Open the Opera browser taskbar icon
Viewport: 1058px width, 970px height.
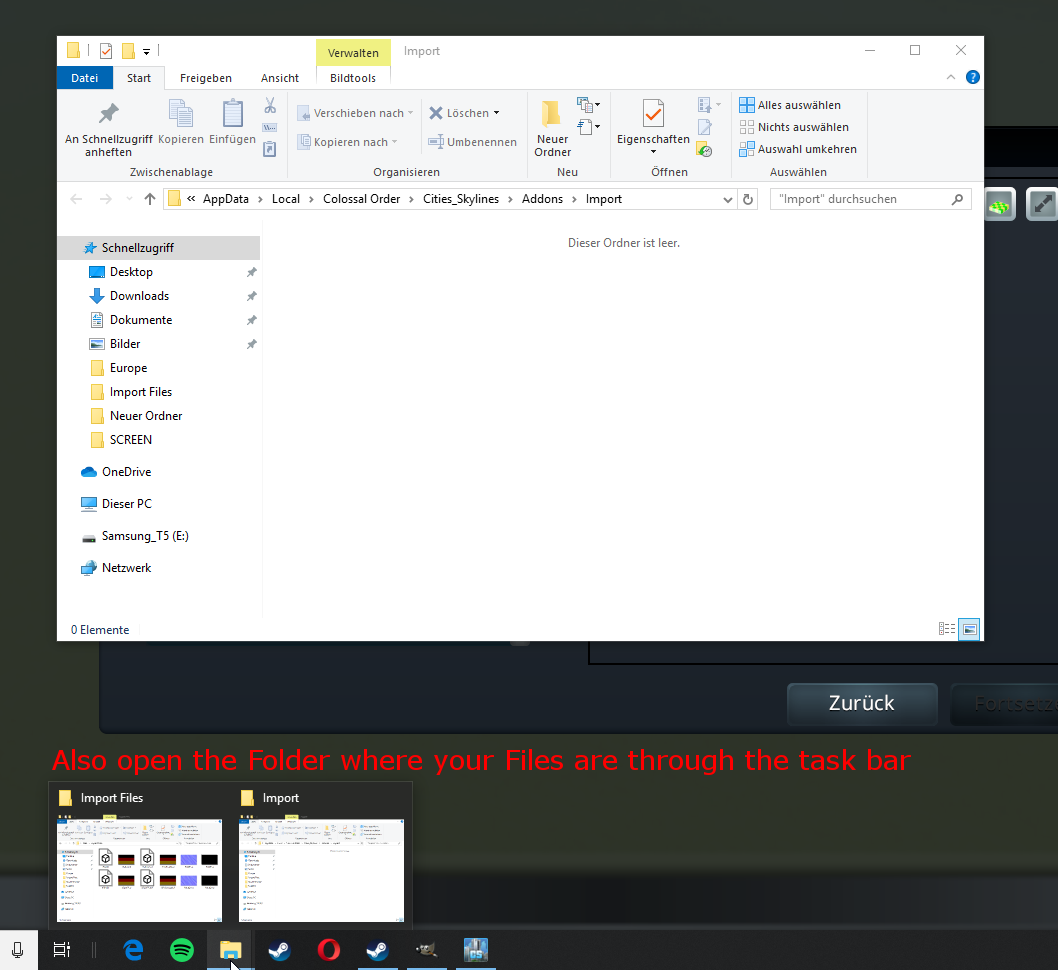coord(329,950)
